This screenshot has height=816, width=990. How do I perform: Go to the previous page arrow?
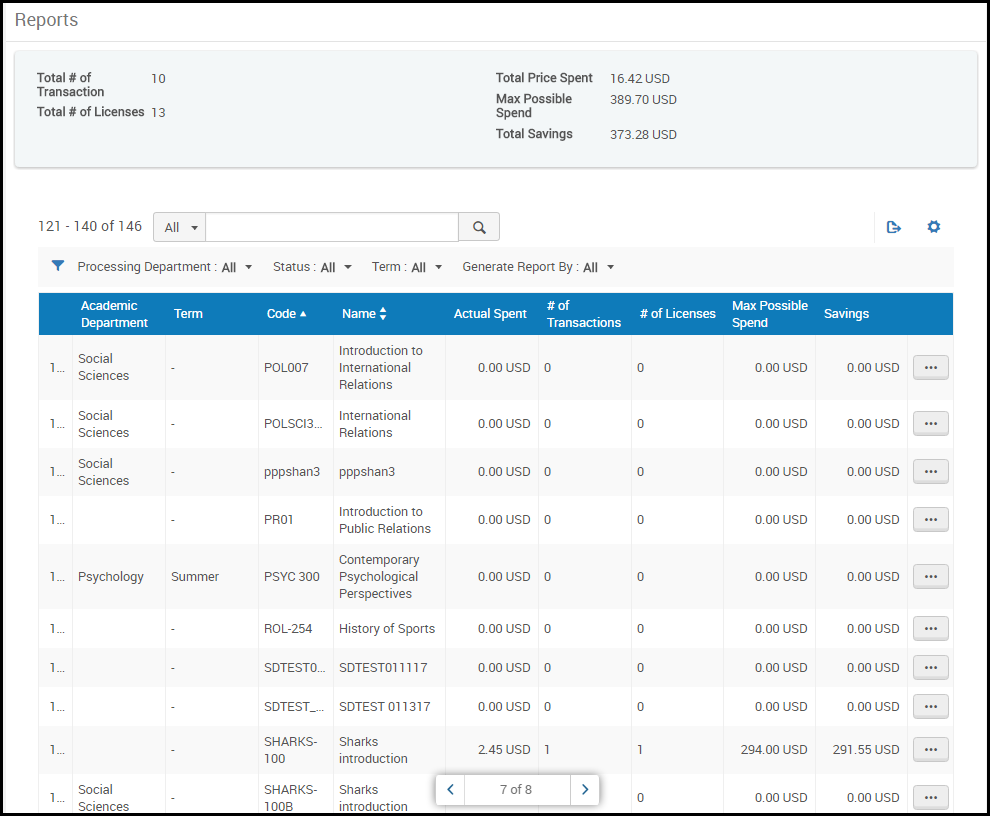click(450, 789)
